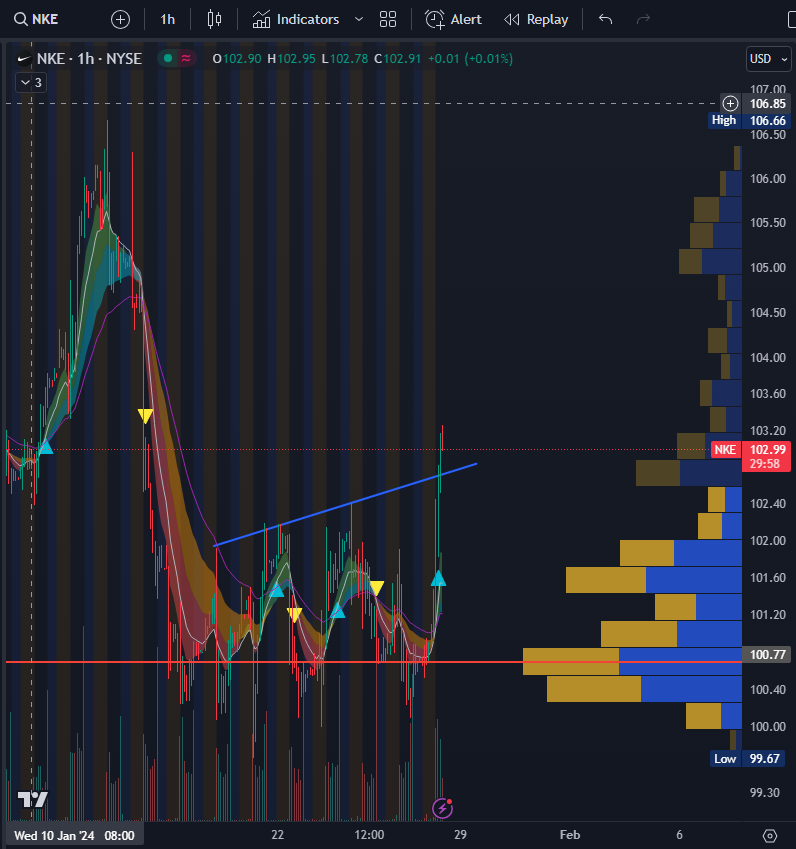
Task: Click the cyan up-arrow signal at the latest candle
Action: click(x=438, y=578)
